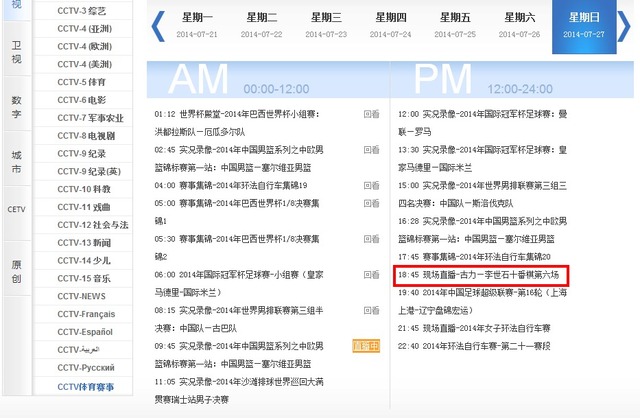Open the 15:00 世界男排联赛 listing
640x418 pixels.
(x=483, y=194)
